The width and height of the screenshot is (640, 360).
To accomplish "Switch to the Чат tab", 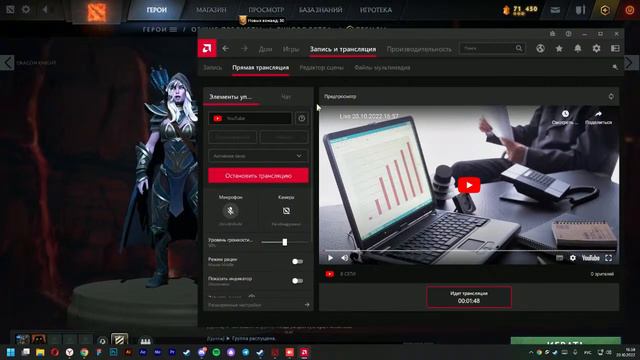I will pyautogui.click(x=286, y=97).
